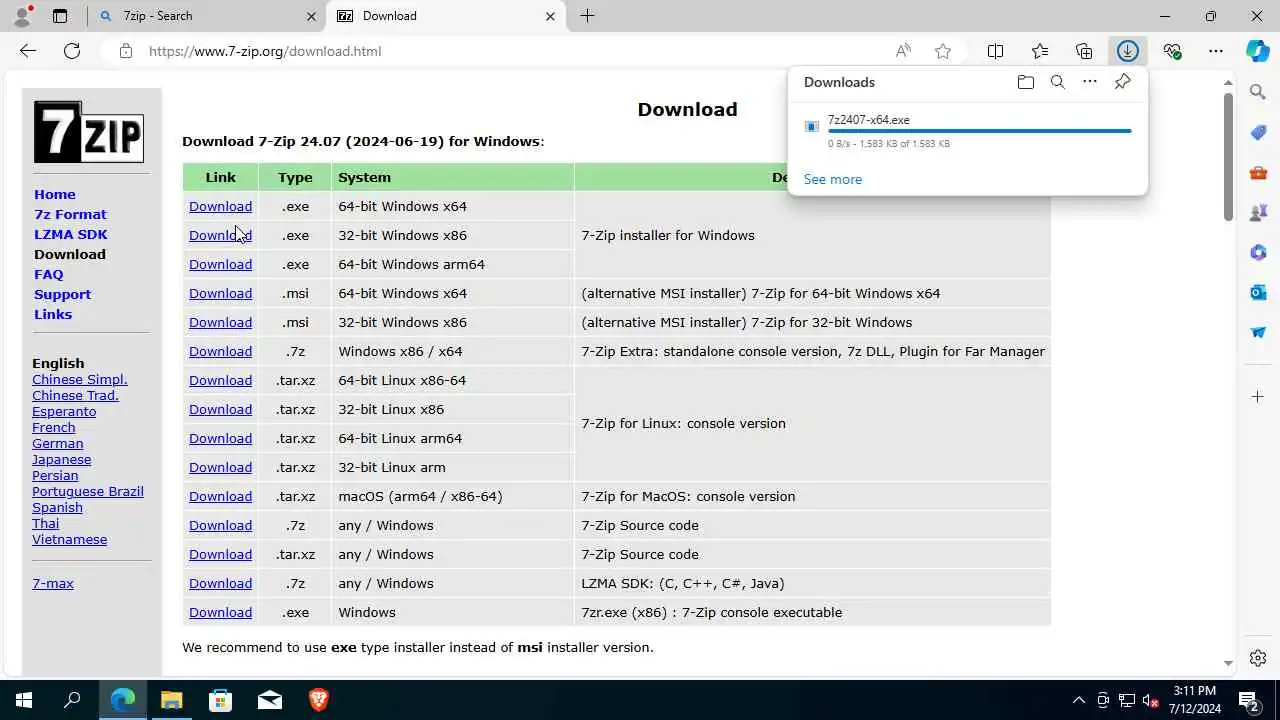Open taskbar clock showing 3:11 PM
1280x720 pixels.
click(x=1195, y=700)
